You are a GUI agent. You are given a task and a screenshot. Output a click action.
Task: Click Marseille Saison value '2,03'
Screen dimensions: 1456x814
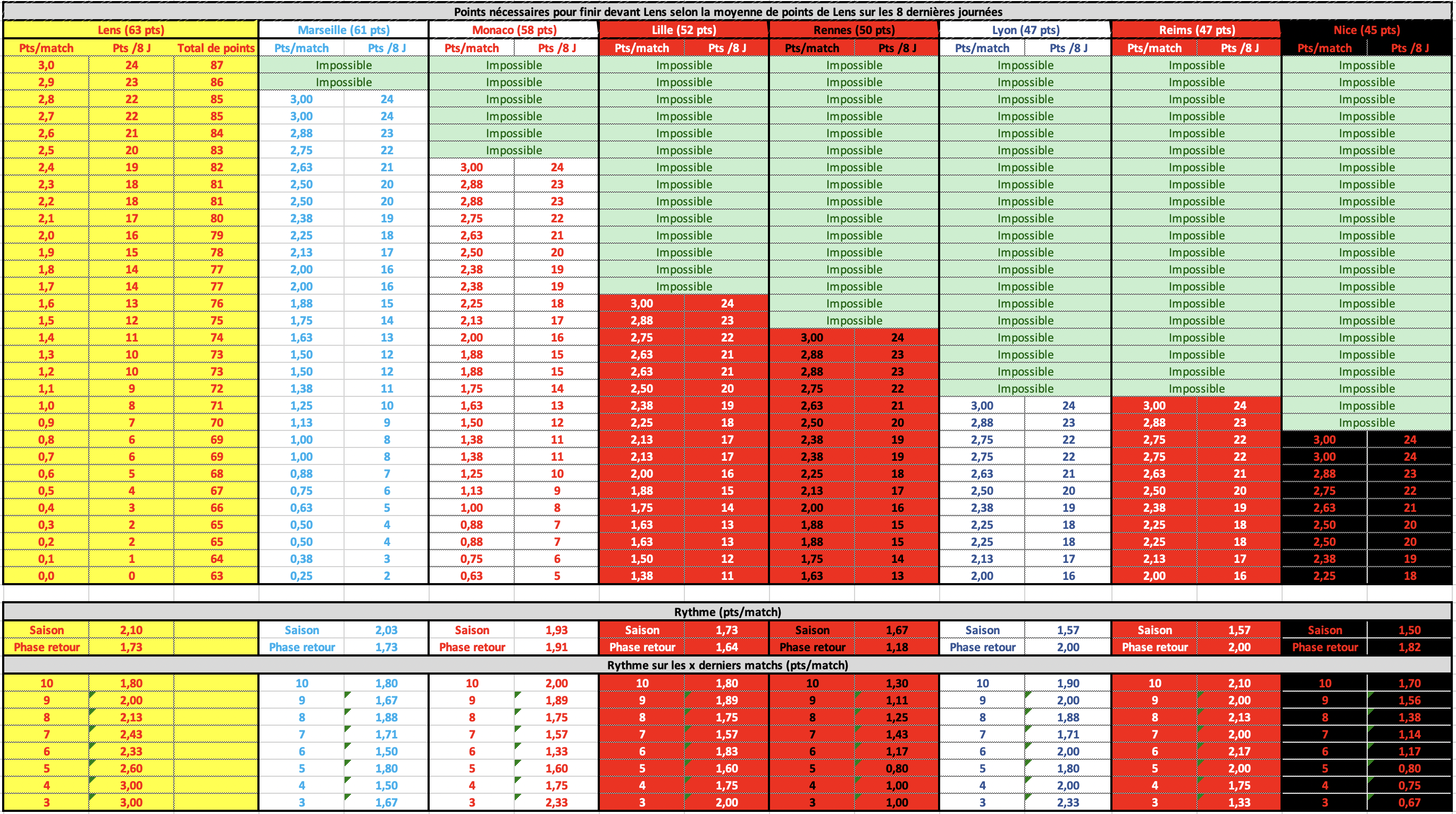[387, 630]
